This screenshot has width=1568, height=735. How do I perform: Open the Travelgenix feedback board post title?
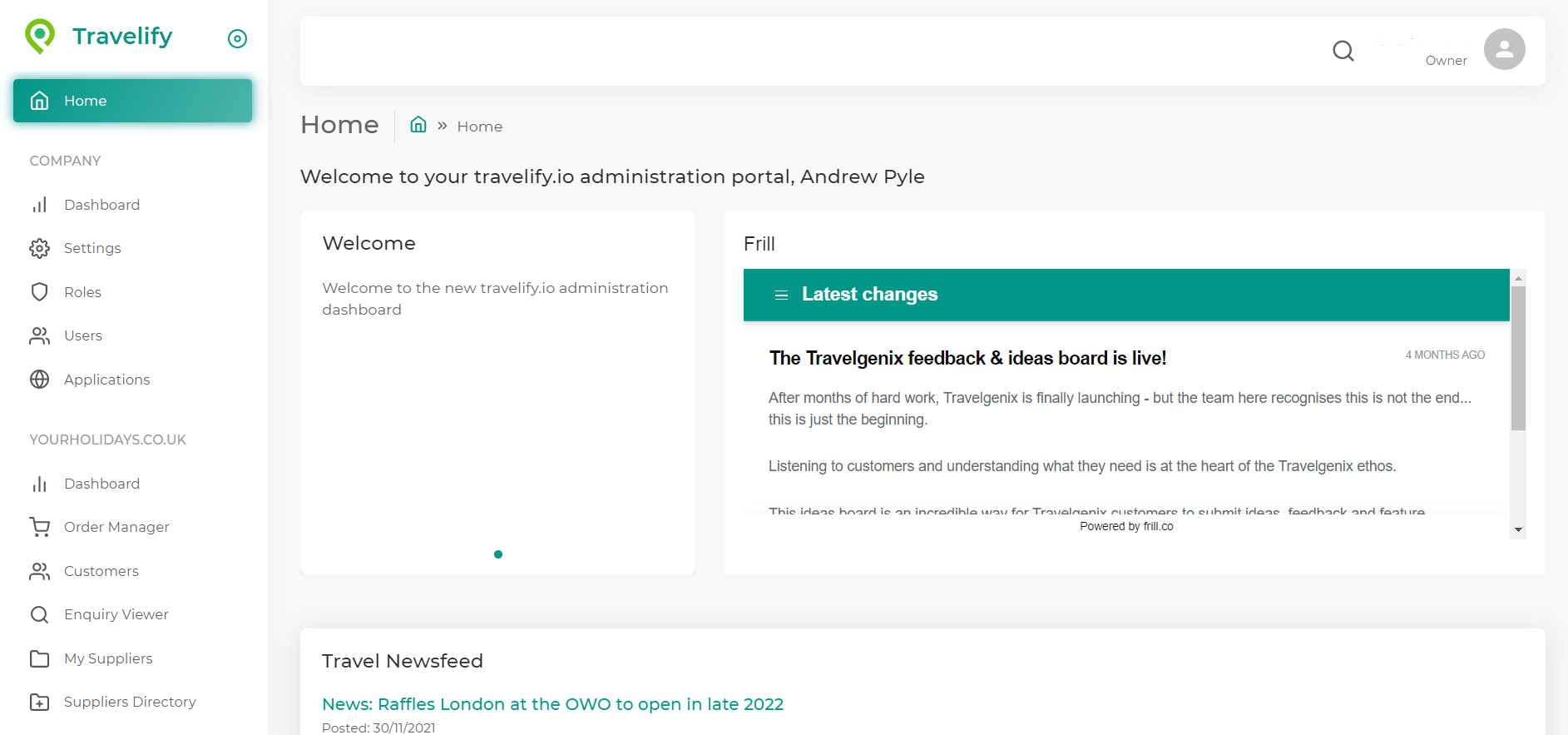coord(967,358)
